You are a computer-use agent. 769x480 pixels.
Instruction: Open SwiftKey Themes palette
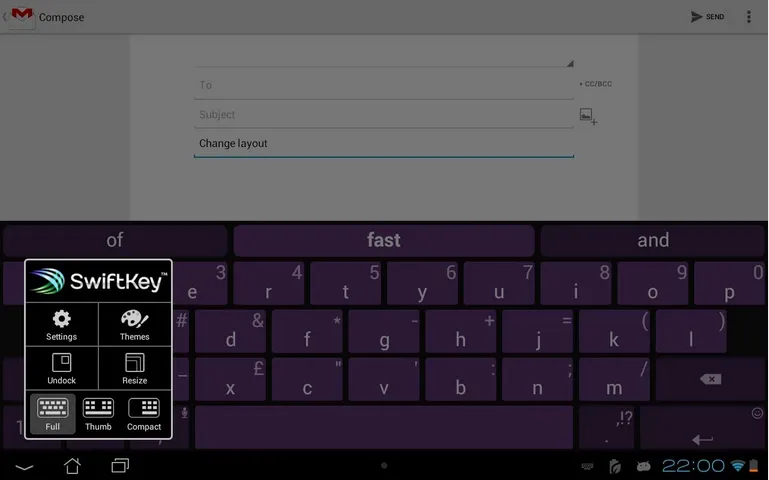(x=135, y=325)
